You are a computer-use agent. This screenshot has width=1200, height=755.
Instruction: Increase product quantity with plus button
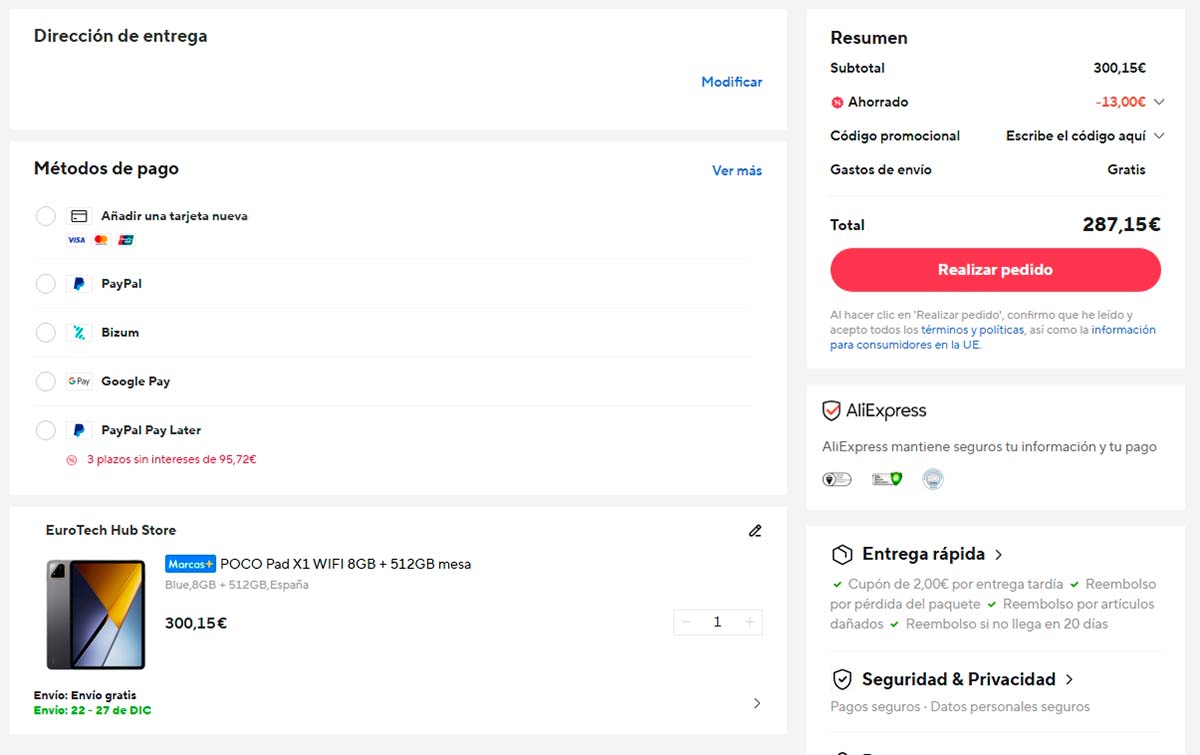749,622
